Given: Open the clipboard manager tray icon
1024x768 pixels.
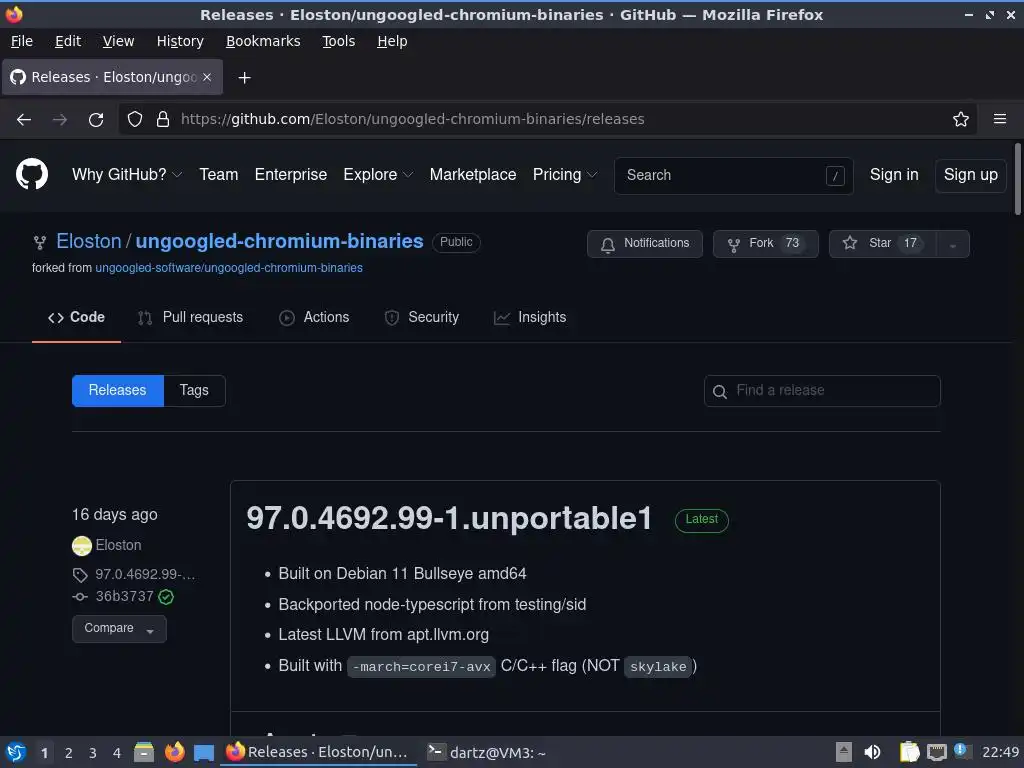Looking at the screenshot, I should tap(909, 752).
